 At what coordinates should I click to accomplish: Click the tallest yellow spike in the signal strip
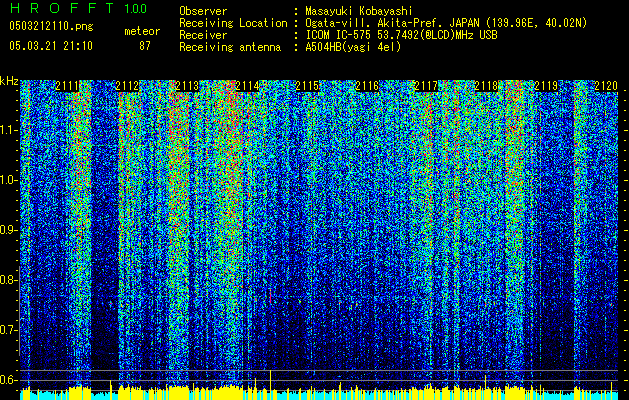(271, 384)
